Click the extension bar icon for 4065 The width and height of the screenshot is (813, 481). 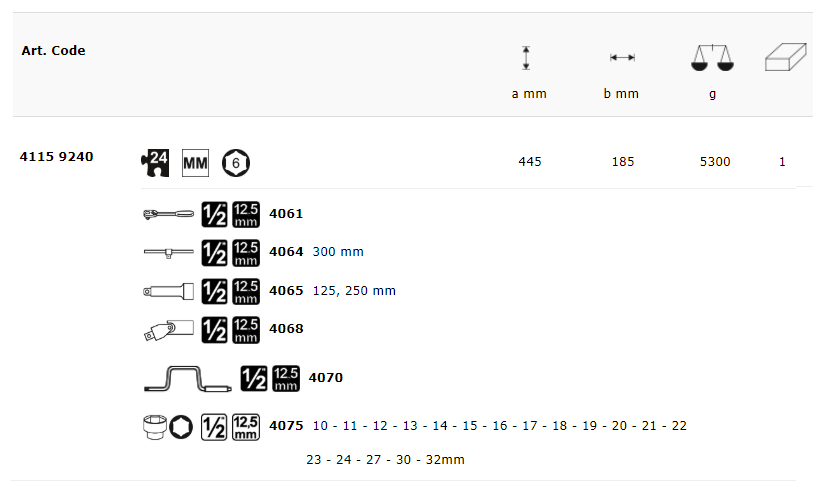(167, 290)
